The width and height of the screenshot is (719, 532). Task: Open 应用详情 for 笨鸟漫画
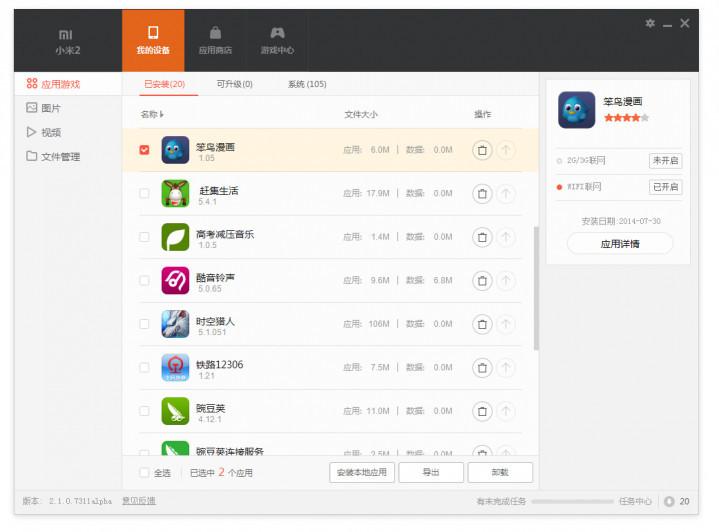click(x=620, y=244)
